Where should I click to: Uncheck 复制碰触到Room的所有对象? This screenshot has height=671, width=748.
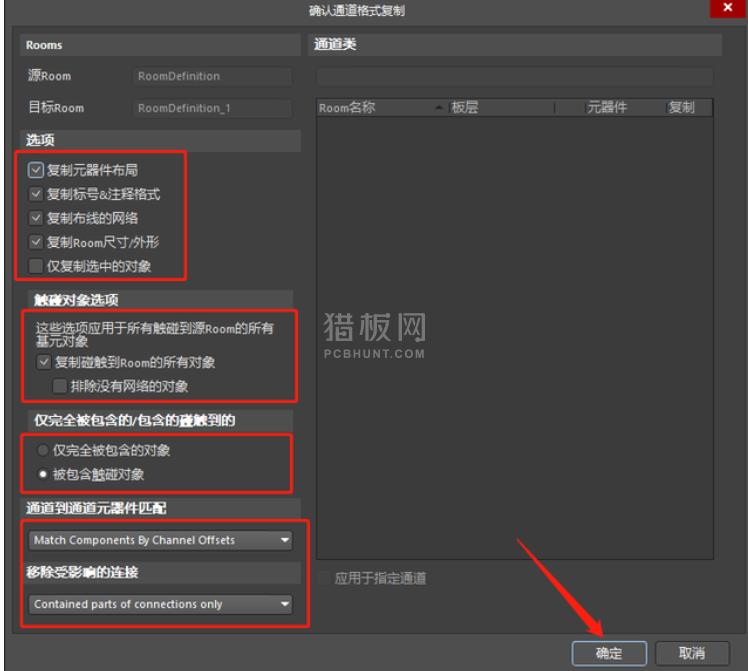click(43, 362)
